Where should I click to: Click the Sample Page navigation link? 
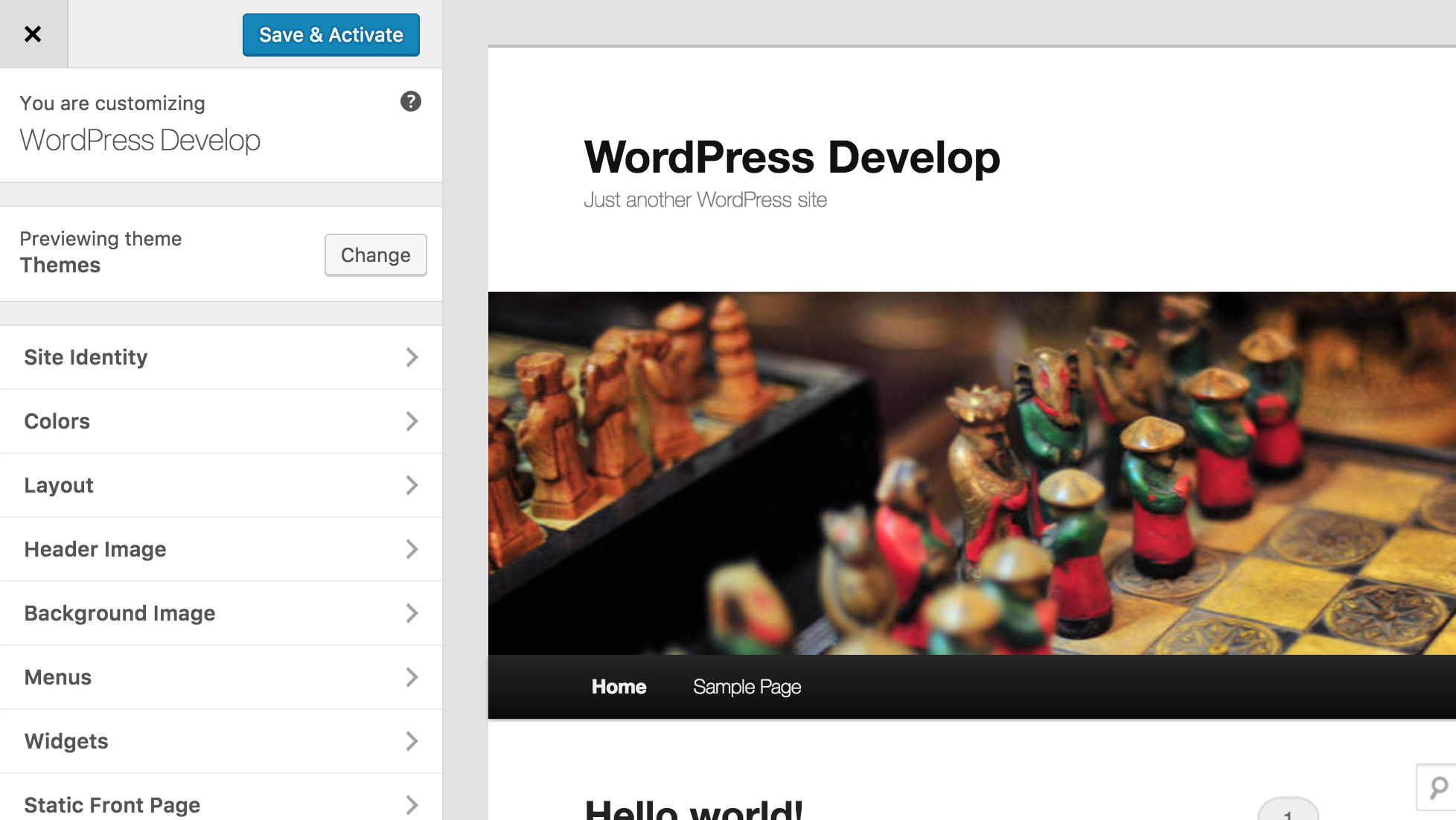(747, 687)
